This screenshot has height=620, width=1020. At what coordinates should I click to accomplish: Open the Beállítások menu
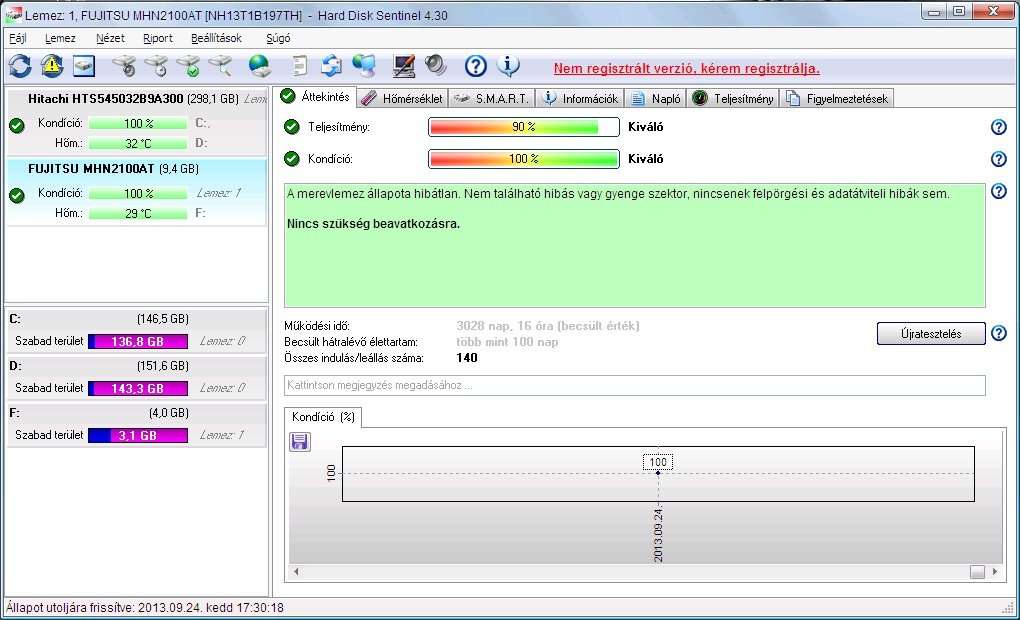coord(216,38)
